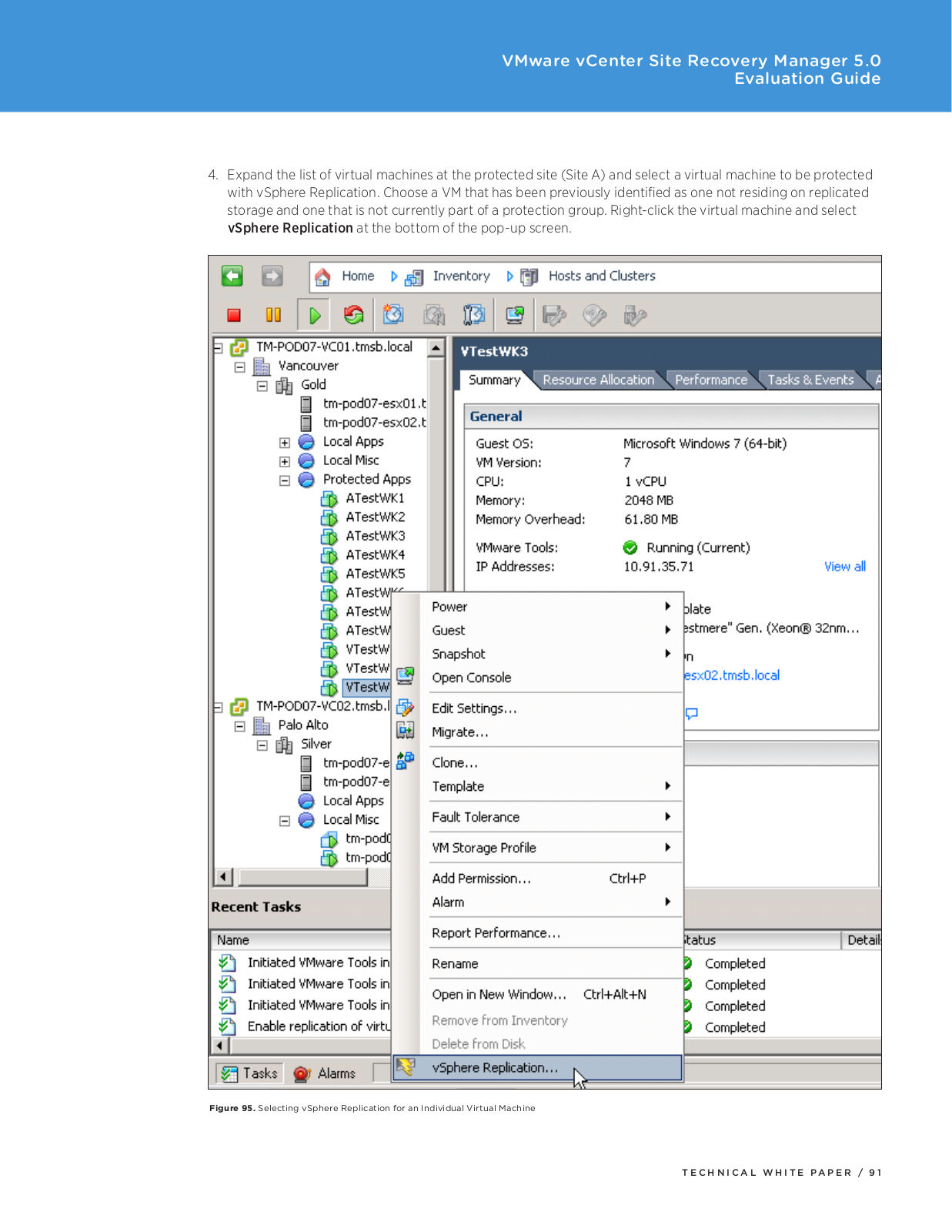Click Inventory in the navigation bar
The width and height of the screenshot is (952, 1232).
pyautogui.click(x=461, y=276)
